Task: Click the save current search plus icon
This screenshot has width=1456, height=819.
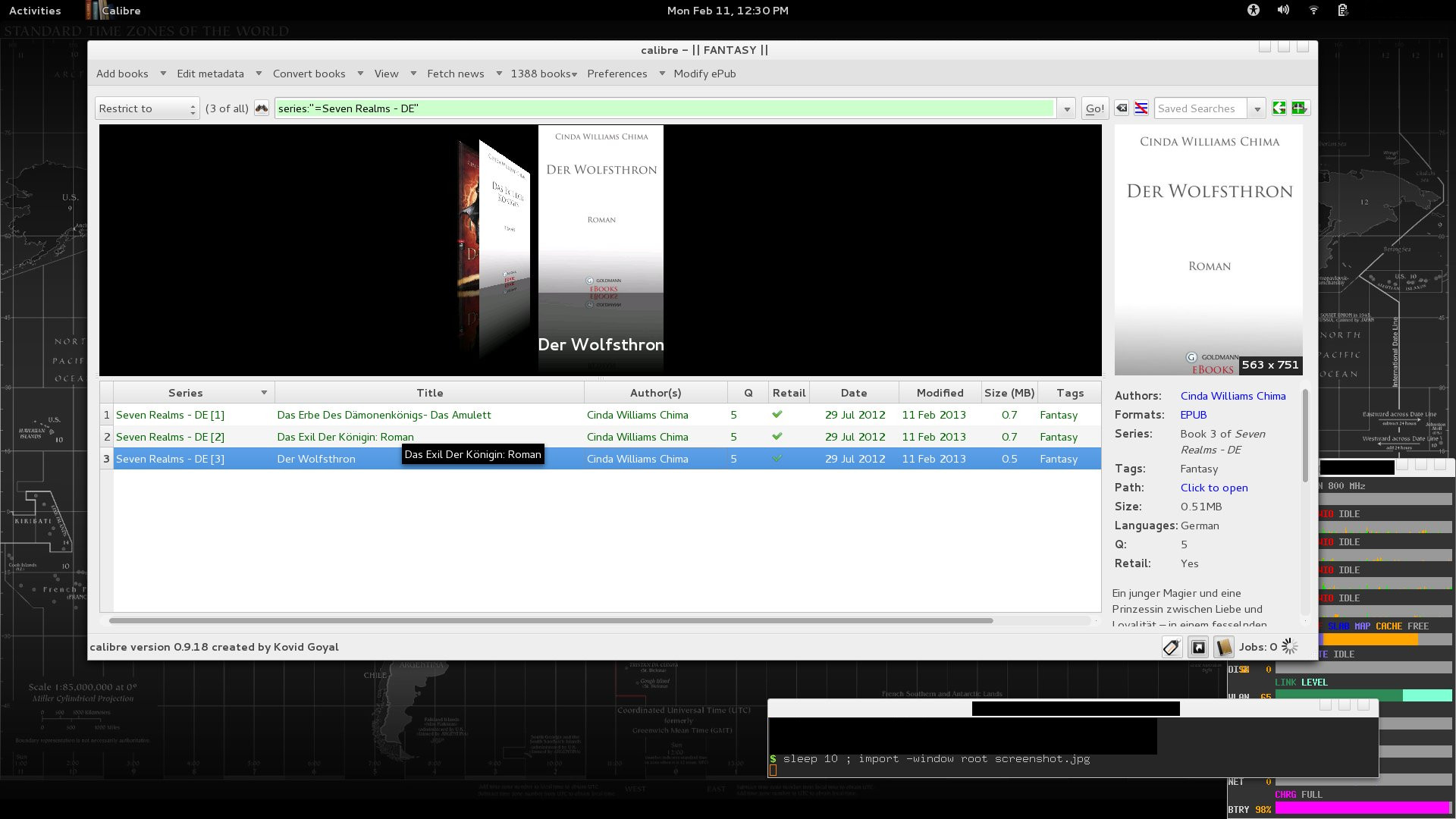Action: point(1299,108)
